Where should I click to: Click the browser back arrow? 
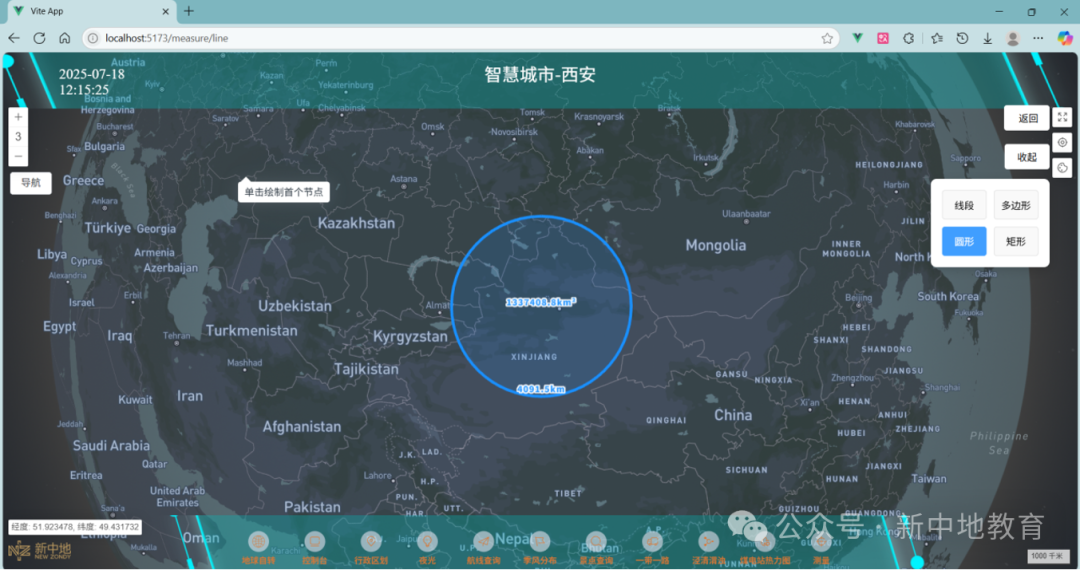(14, 38)
